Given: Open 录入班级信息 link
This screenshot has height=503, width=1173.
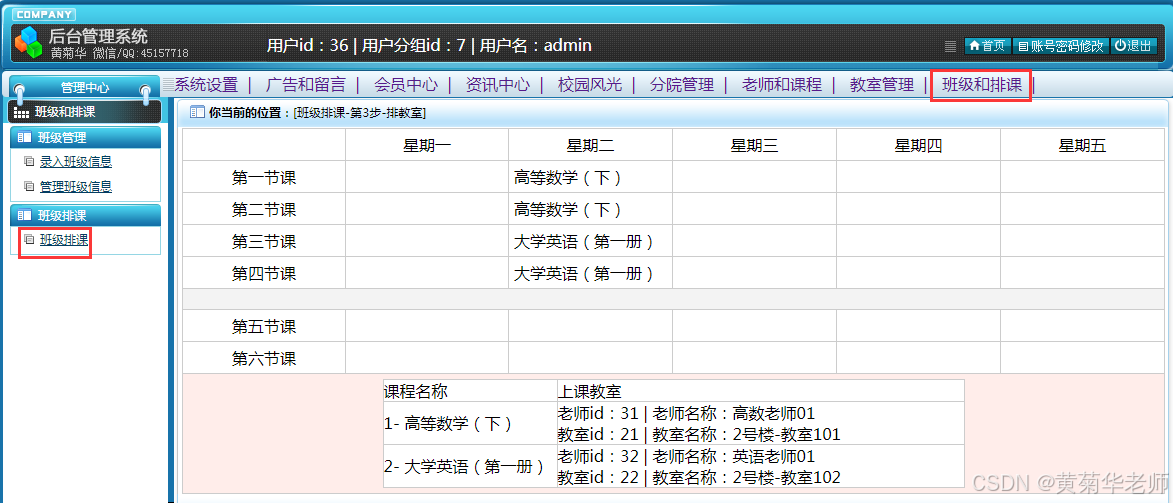Looking at the screenshot, I should point(76,161).
